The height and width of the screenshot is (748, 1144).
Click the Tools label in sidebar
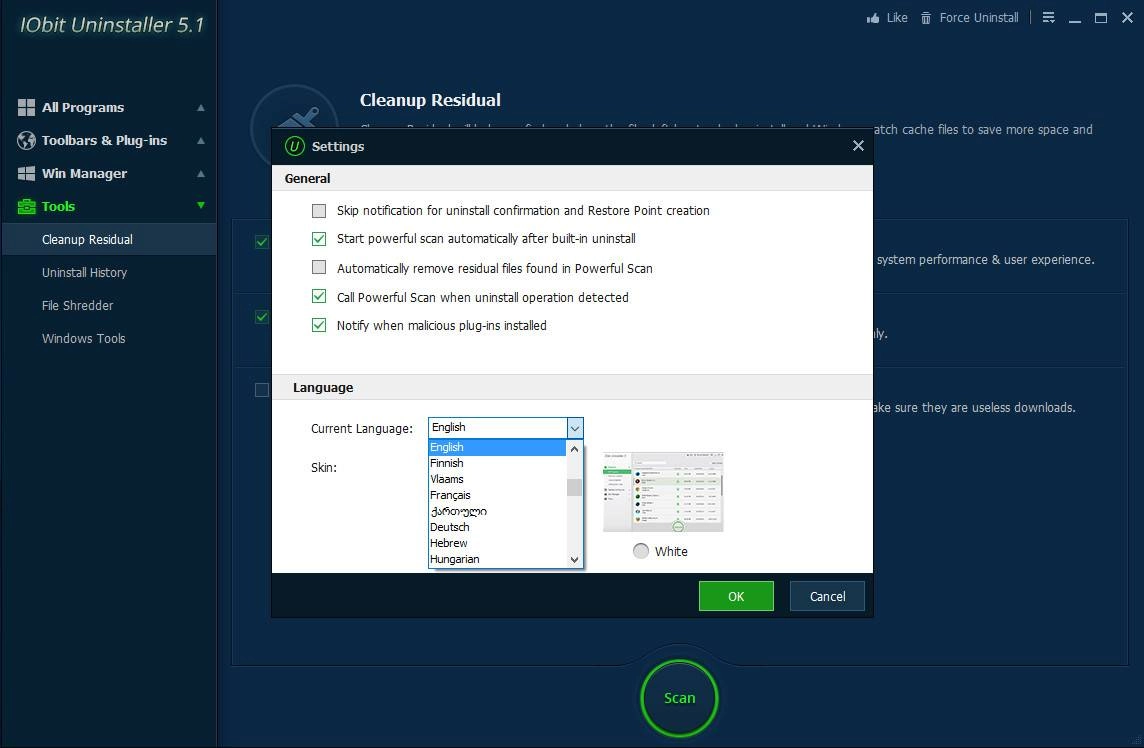58,207
